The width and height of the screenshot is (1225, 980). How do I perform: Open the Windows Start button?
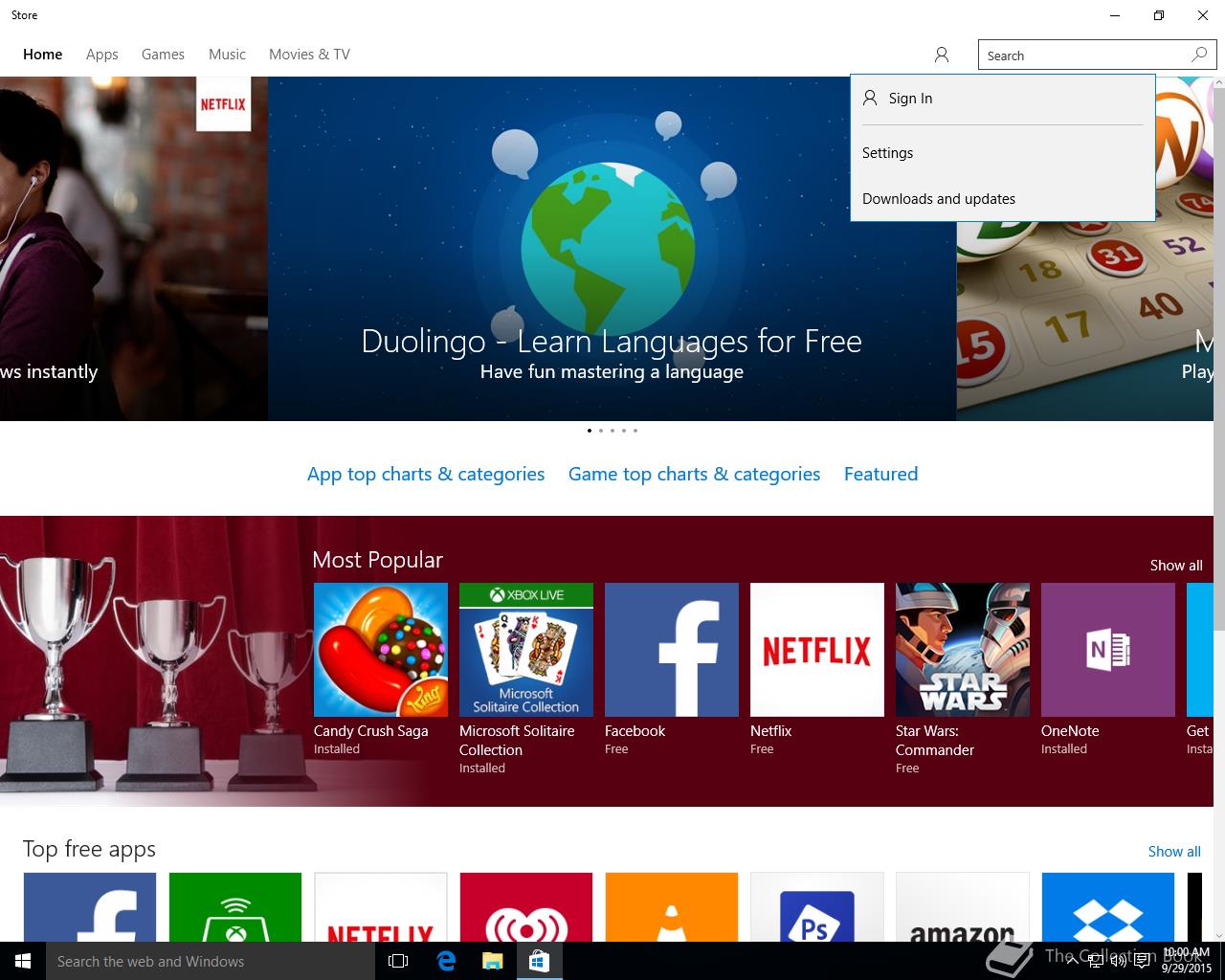[x=23, y=961]
